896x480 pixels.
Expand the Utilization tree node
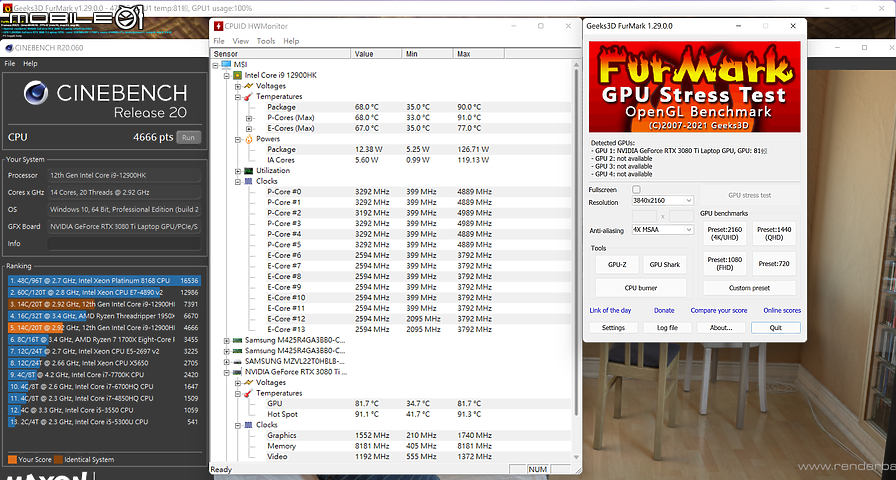[x=238, y=171]
